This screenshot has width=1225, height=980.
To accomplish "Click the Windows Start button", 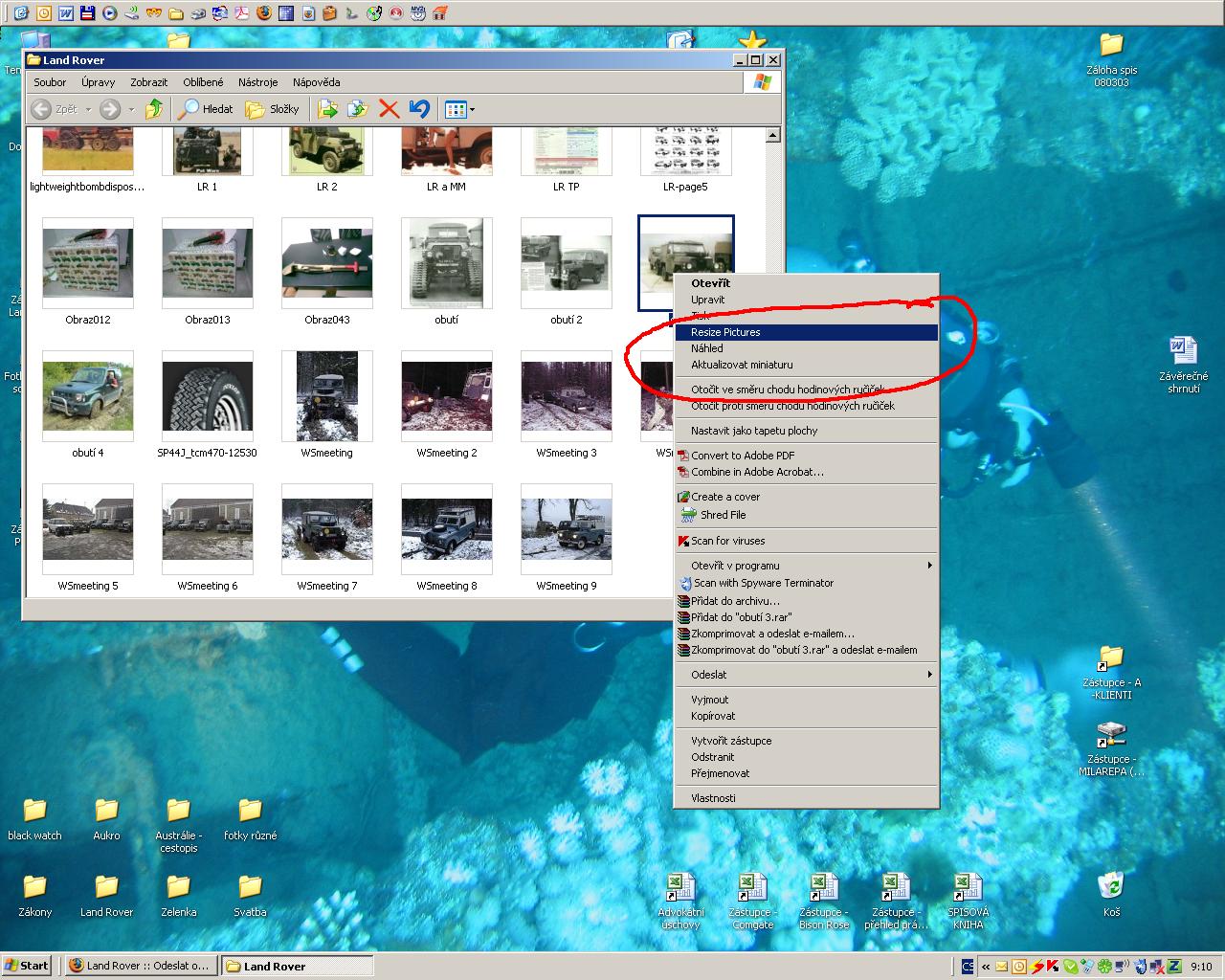I will click(27, 966).
